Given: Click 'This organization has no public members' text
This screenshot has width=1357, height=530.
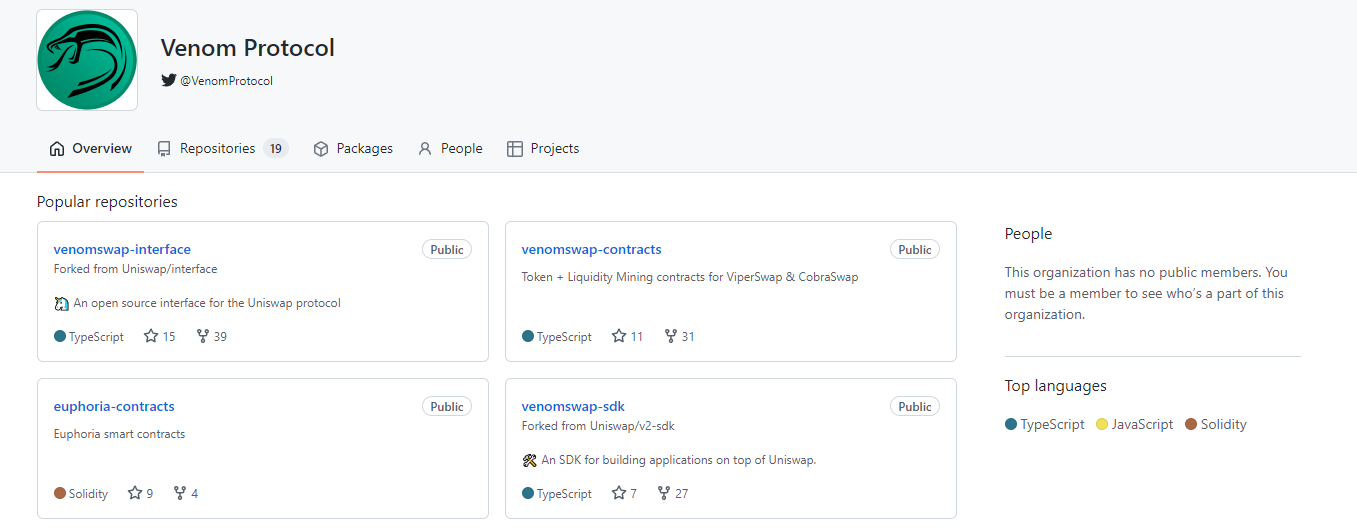Looking at the screenshot, I should tap(1146, 293).
